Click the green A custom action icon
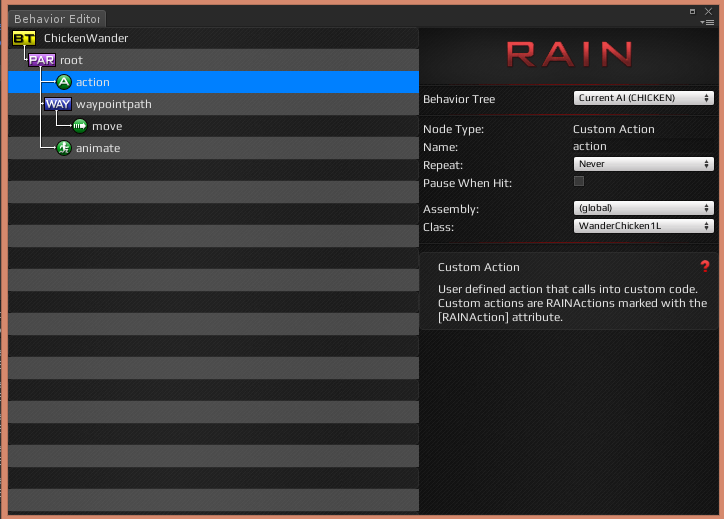The image size is (724, 519). tap(64, 82)
